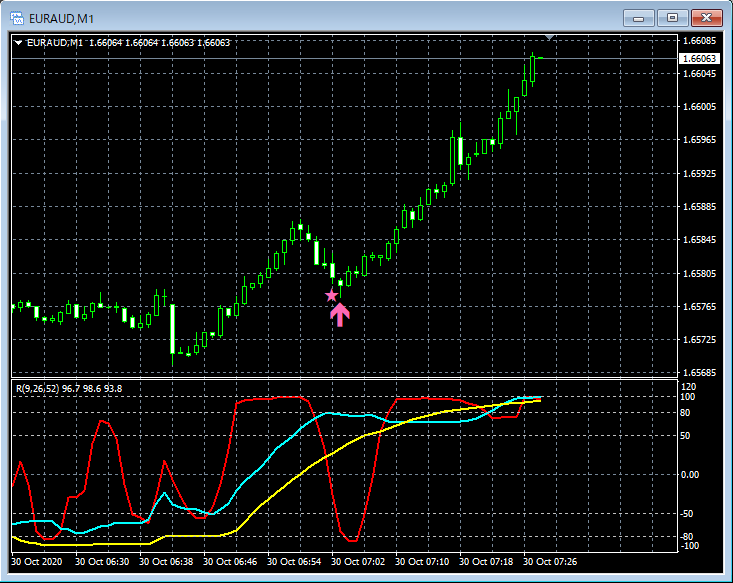The height and width of the screenshot is (583, 733).
Task: Click the indicator label R(9,26,52)
Action: pyautogui.click(x=37, y=389)
